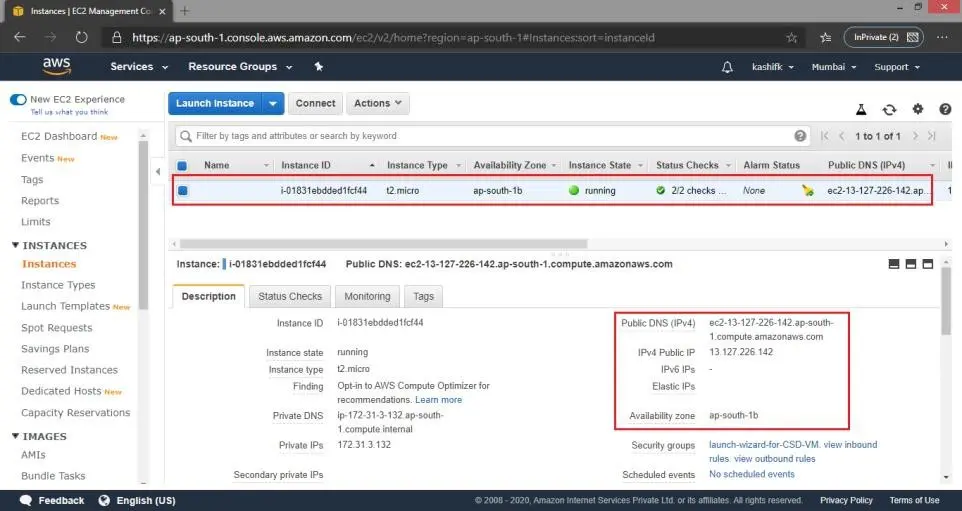
Task: Open the Mumbai region dropdown
Action: 834,67
